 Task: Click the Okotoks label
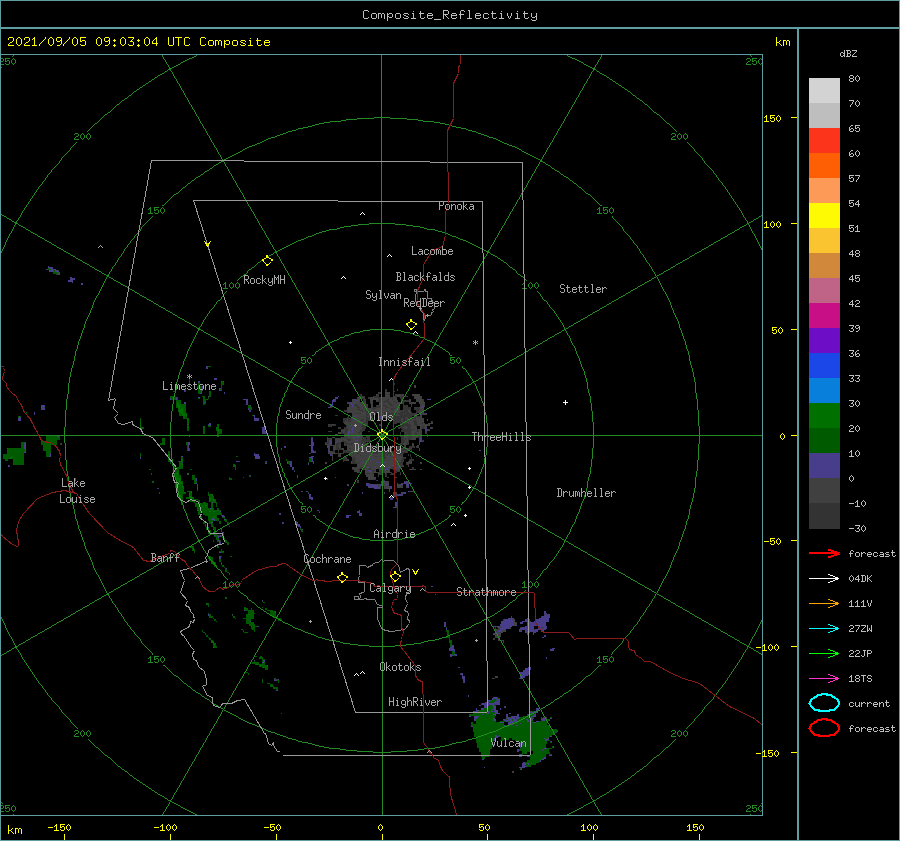coord(400,667)
